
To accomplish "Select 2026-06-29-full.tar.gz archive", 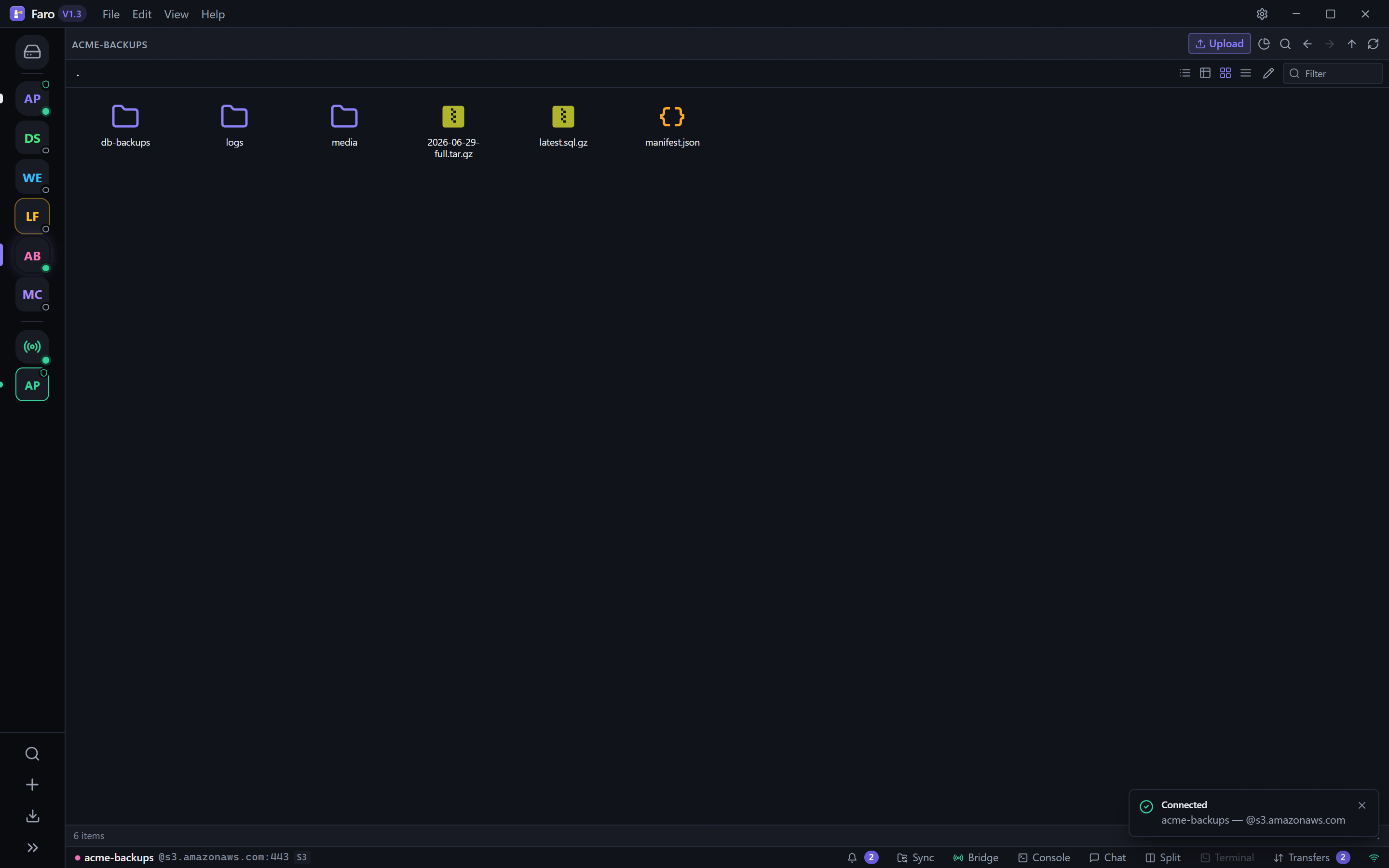I will click(453, 132).
